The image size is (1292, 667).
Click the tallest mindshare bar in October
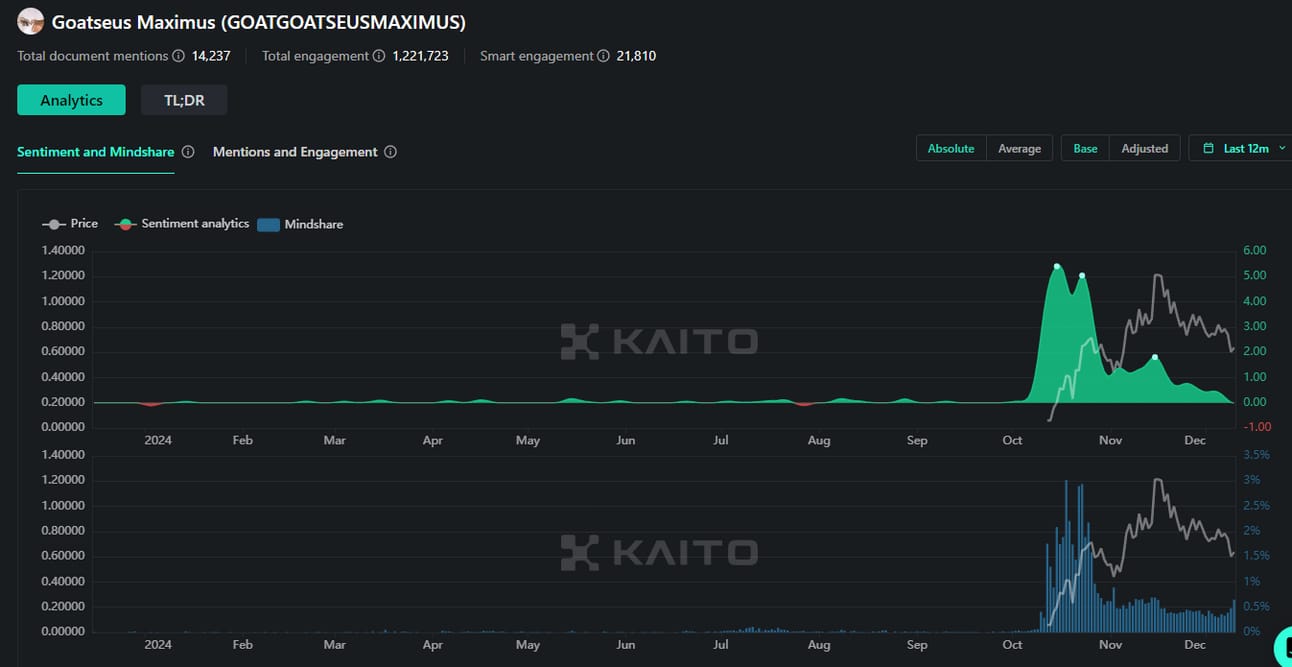1066,556
